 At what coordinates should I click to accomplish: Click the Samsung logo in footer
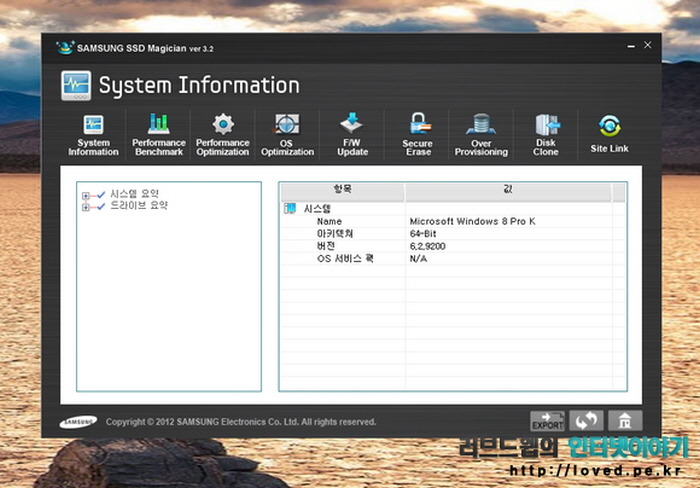coord(78,421)
